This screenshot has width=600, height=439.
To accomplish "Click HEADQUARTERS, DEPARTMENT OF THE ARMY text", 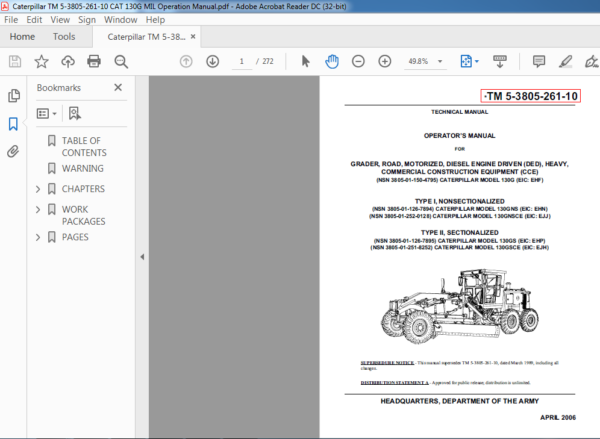I will pyautogui.click(x=460, y=401).
